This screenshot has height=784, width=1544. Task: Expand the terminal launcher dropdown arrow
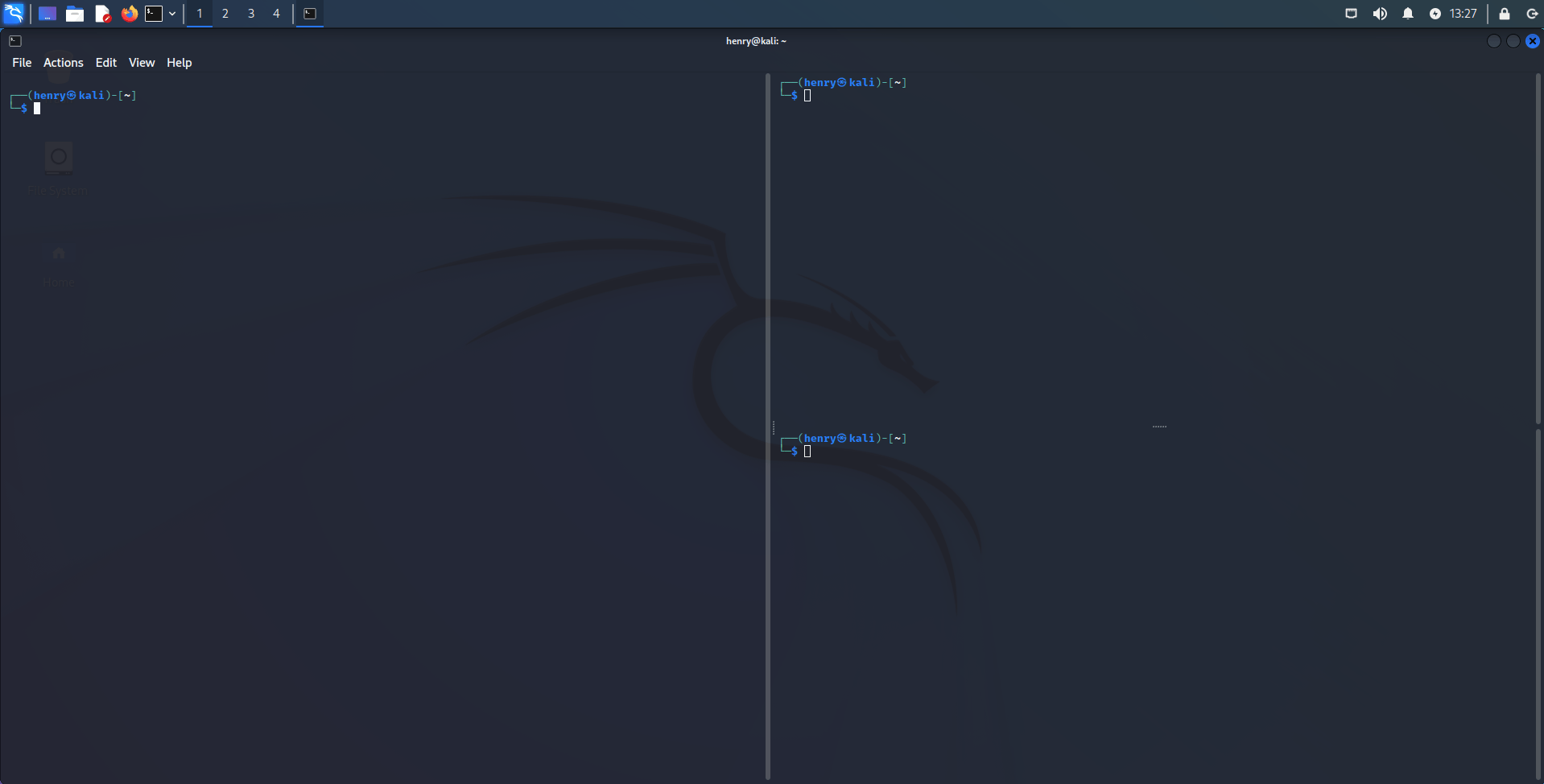click(x=172, y=14)
